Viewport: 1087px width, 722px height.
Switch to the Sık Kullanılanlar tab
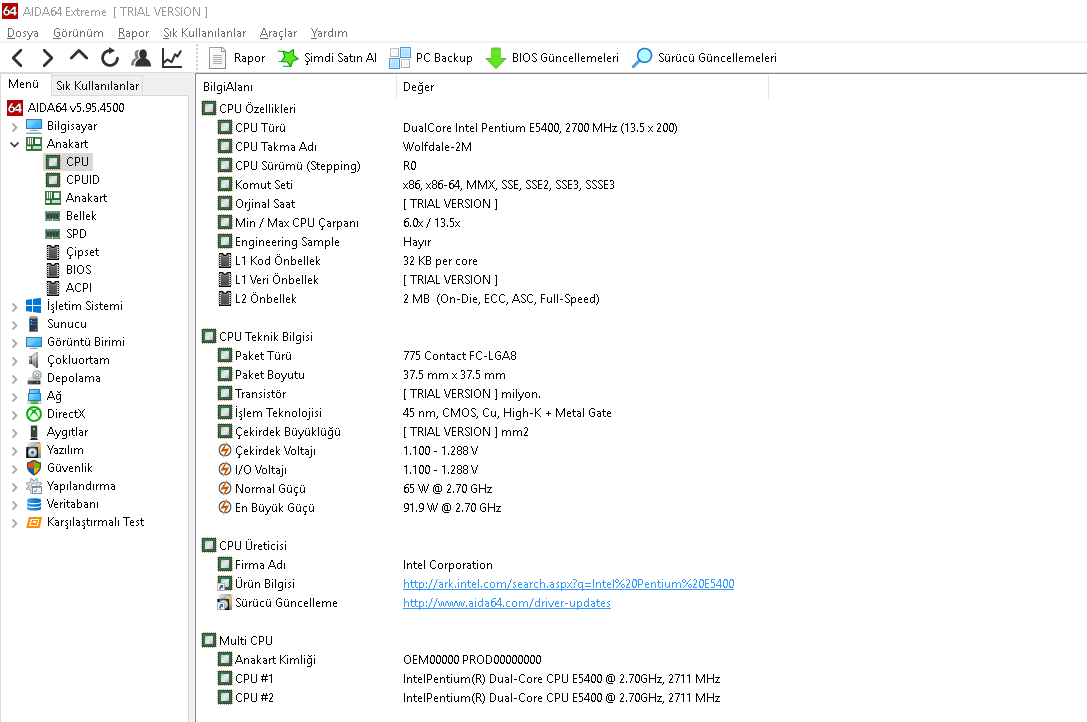point(97,86)
